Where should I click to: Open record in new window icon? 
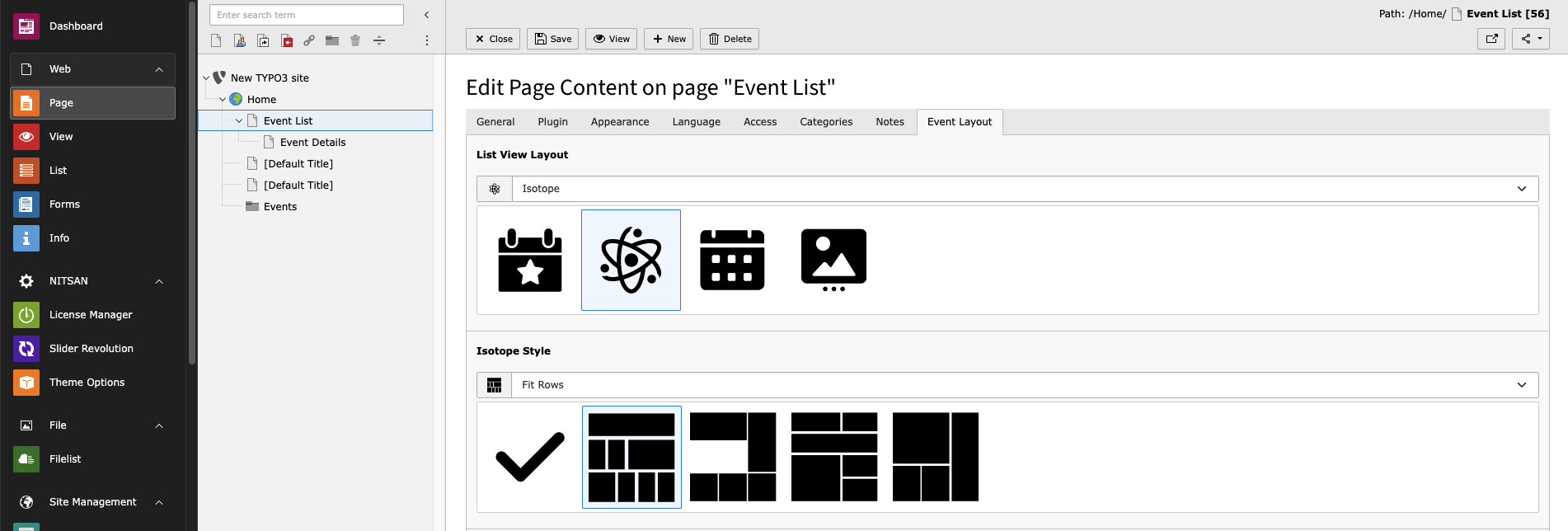pyautogui.click(x=1491, y=39)
